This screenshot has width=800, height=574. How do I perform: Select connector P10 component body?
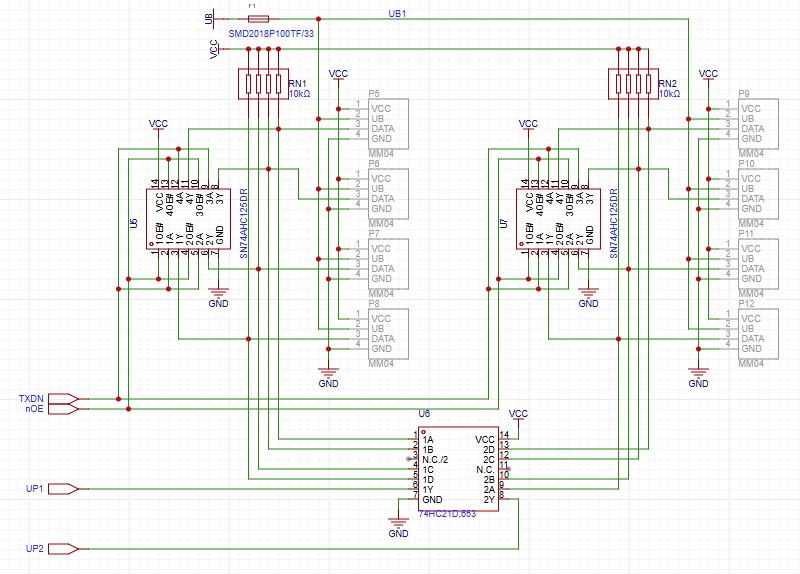[758, 194]
